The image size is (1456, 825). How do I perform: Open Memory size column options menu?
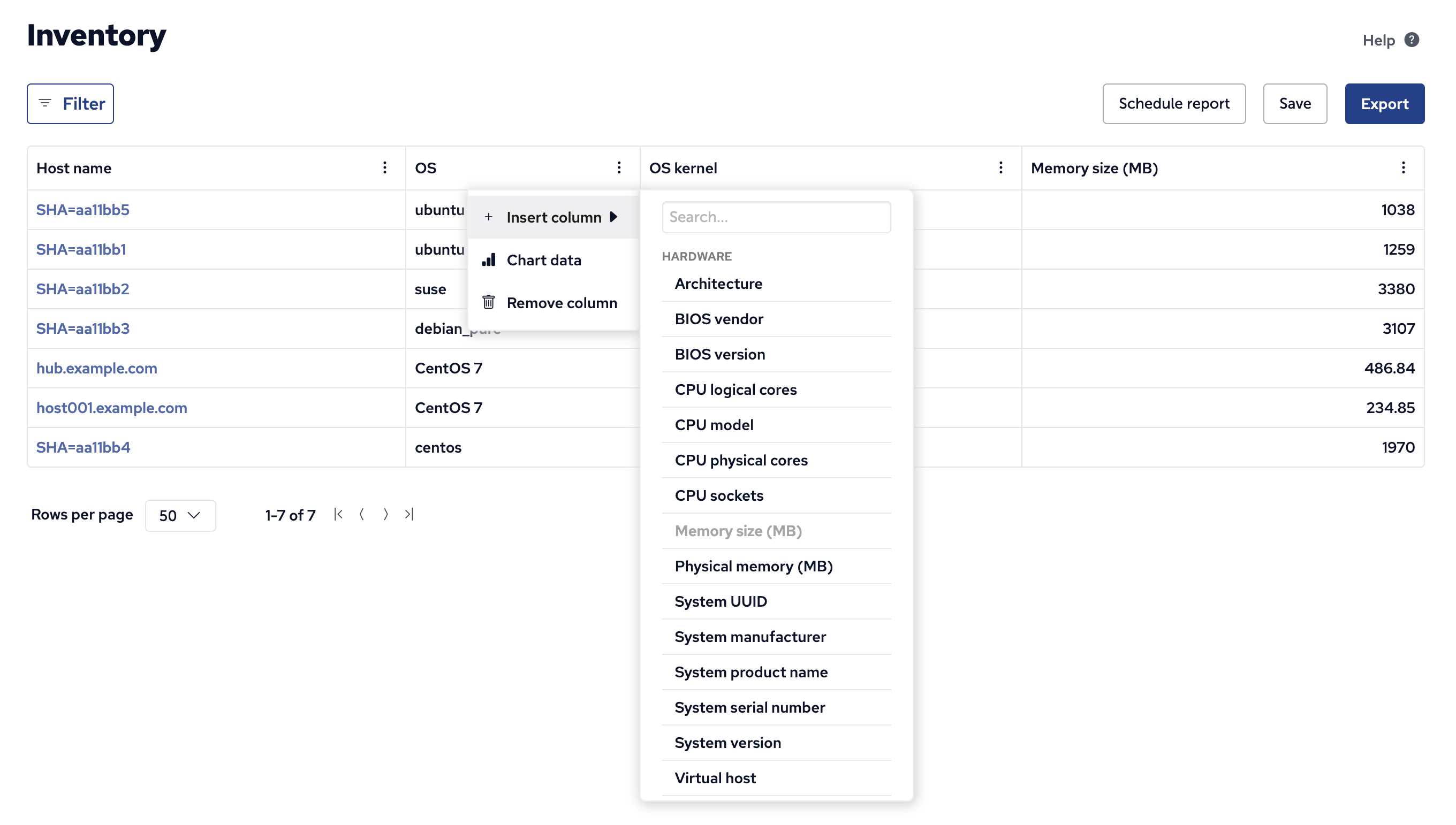[1404, 167]
